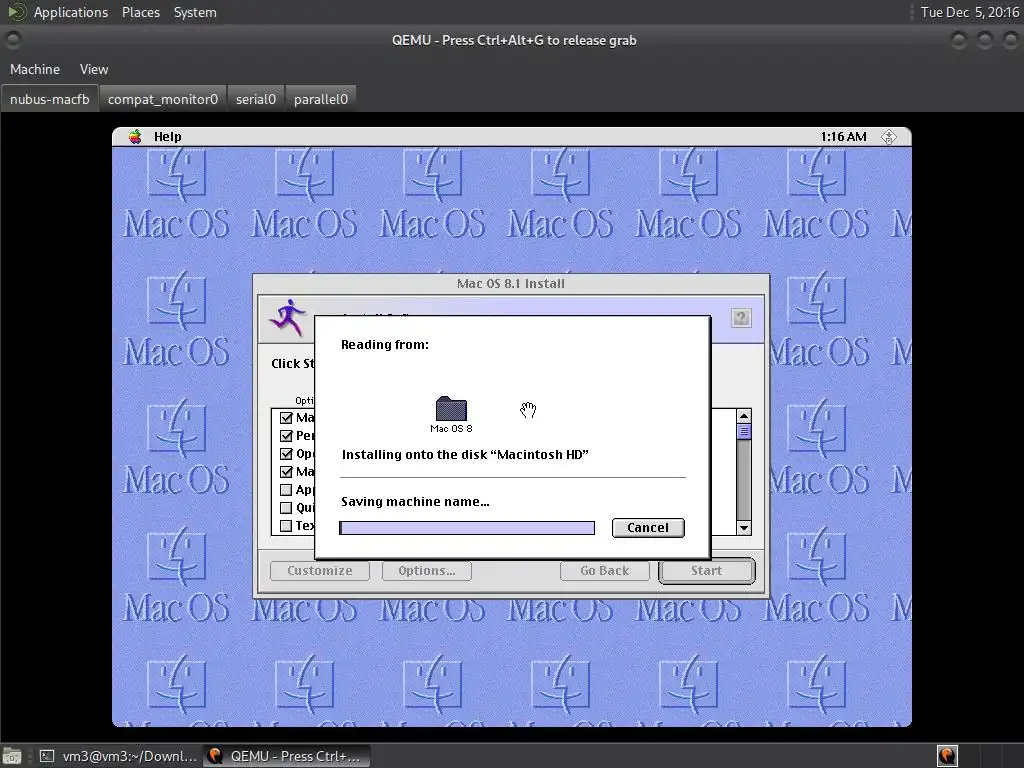1024x768 pixels.
Task: Switch to the parallel0 tab
Action: click(x=321, y=99)
